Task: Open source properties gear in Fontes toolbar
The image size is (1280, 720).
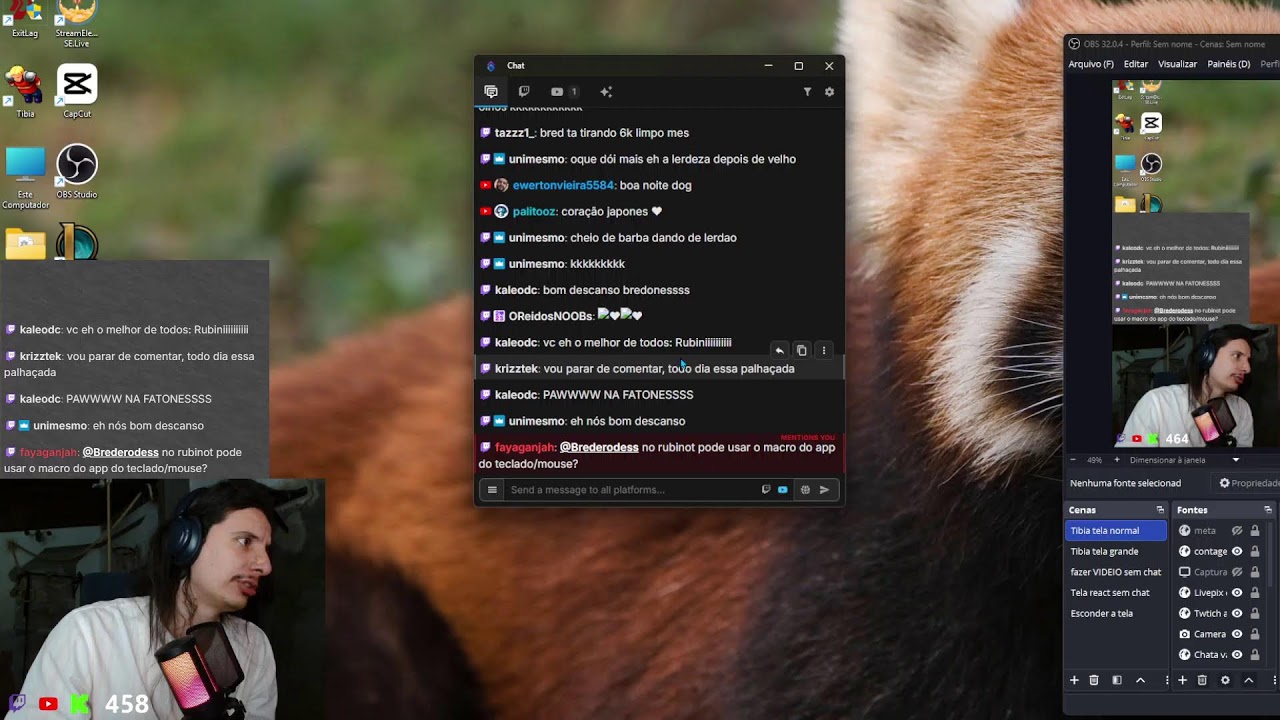Action: click(x=1225, y=680)
